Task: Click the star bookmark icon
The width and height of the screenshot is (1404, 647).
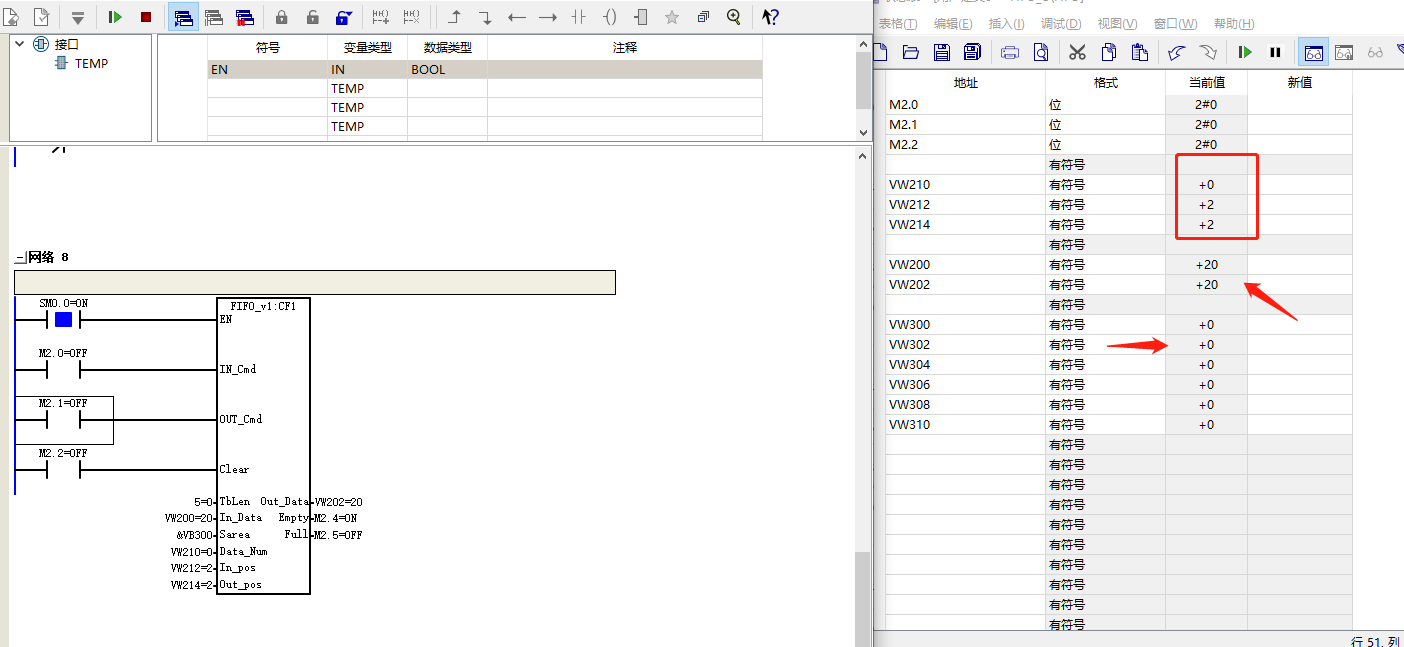Action: click(x=672, y=17)
